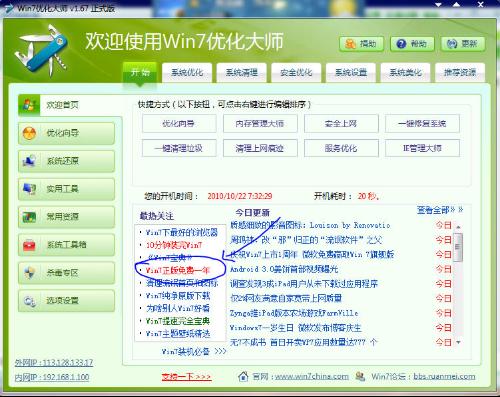Screen dimensions: 500x397
Task: Switch to the 推荐资源 tab
Action: 460,72
